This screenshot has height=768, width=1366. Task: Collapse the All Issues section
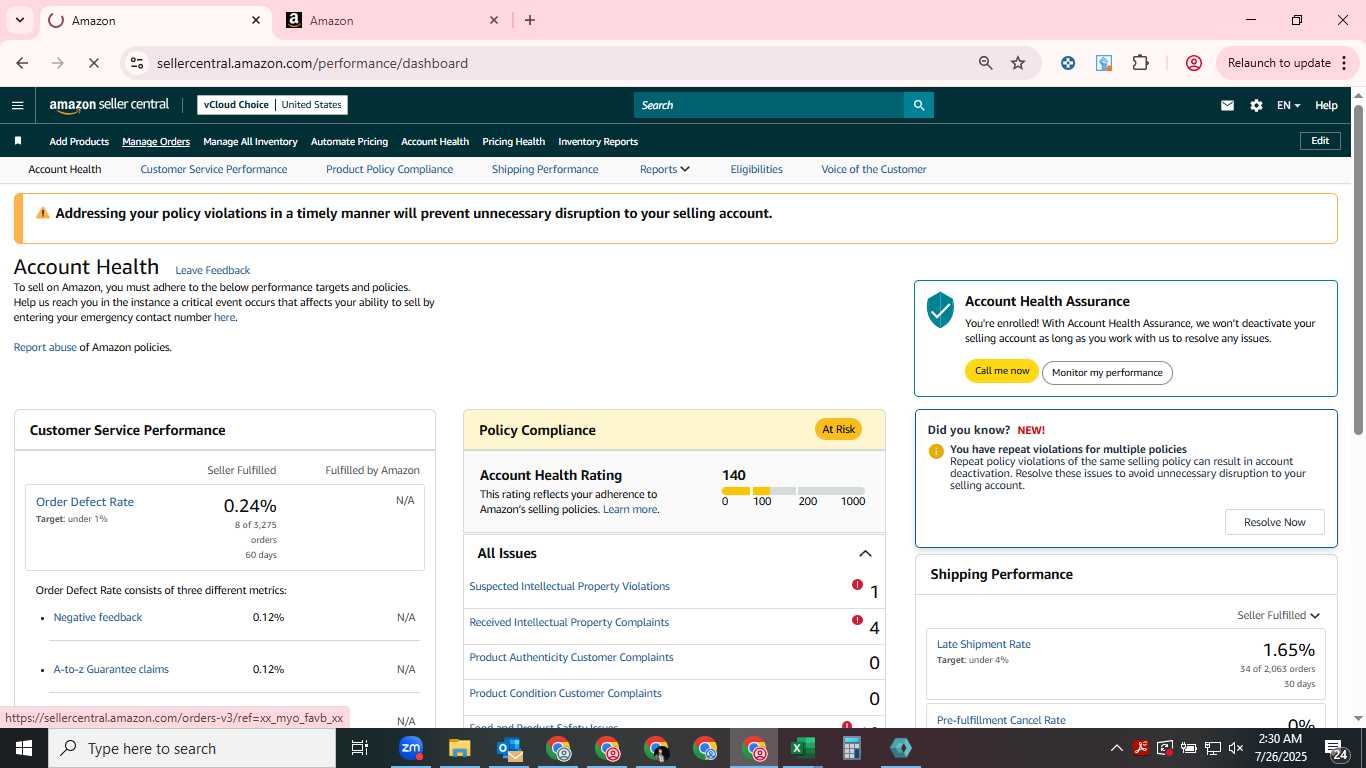(865, 553)
